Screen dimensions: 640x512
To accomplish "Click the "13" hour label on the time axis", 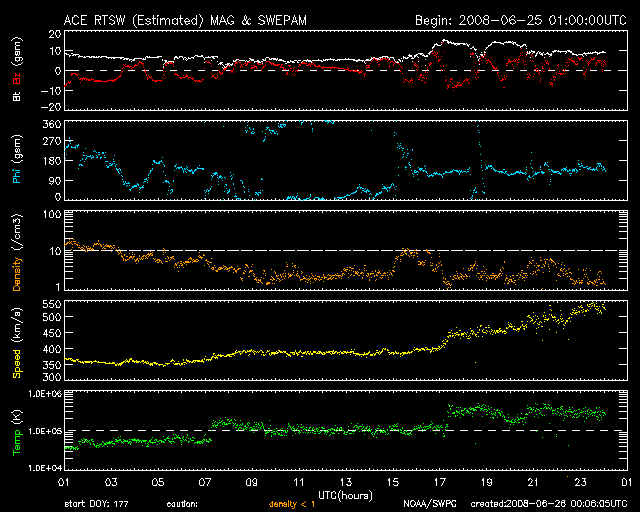I will click(x=346, y=483).
